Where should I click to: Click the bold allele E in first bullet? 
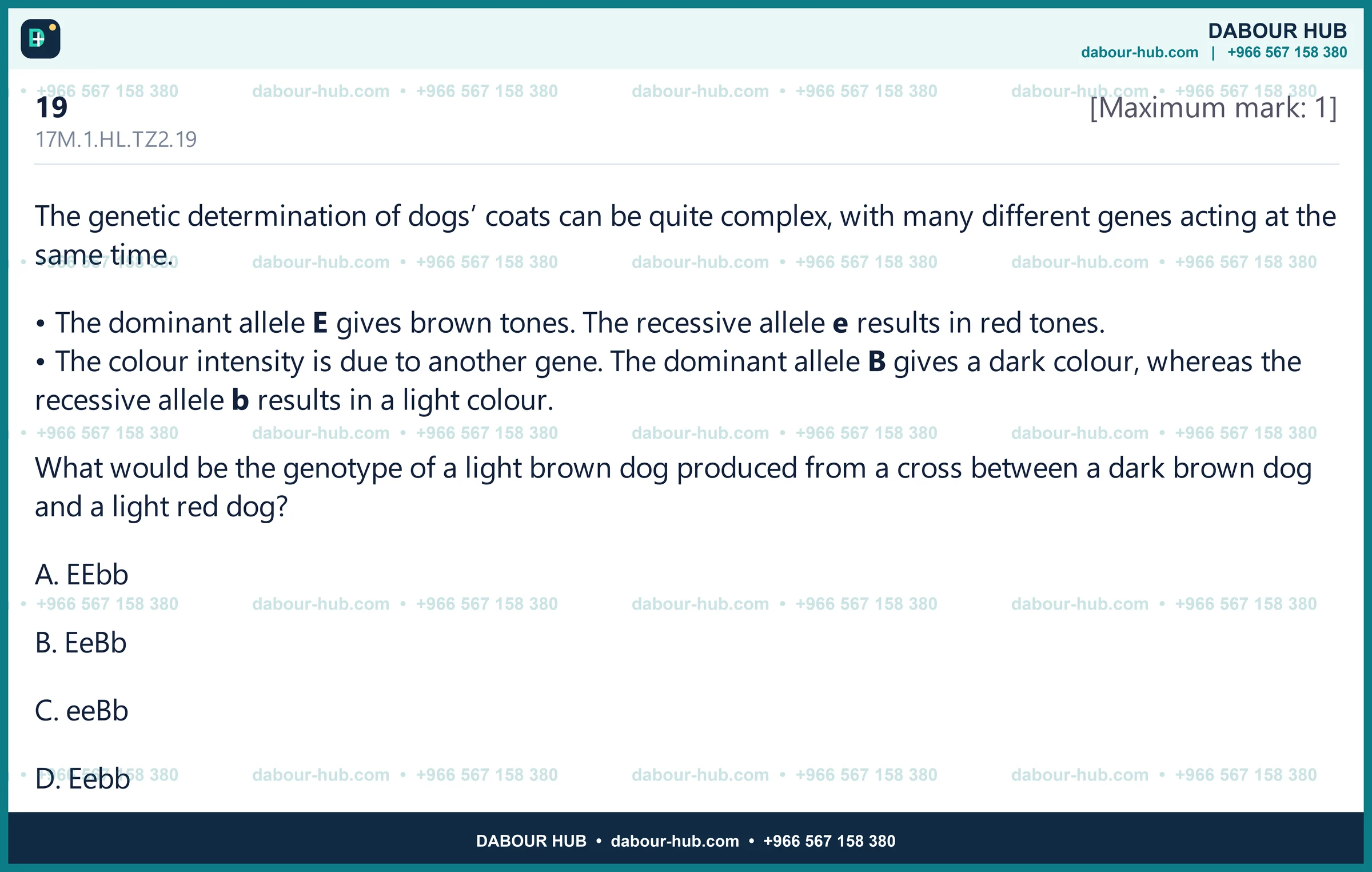pos(320,323)
